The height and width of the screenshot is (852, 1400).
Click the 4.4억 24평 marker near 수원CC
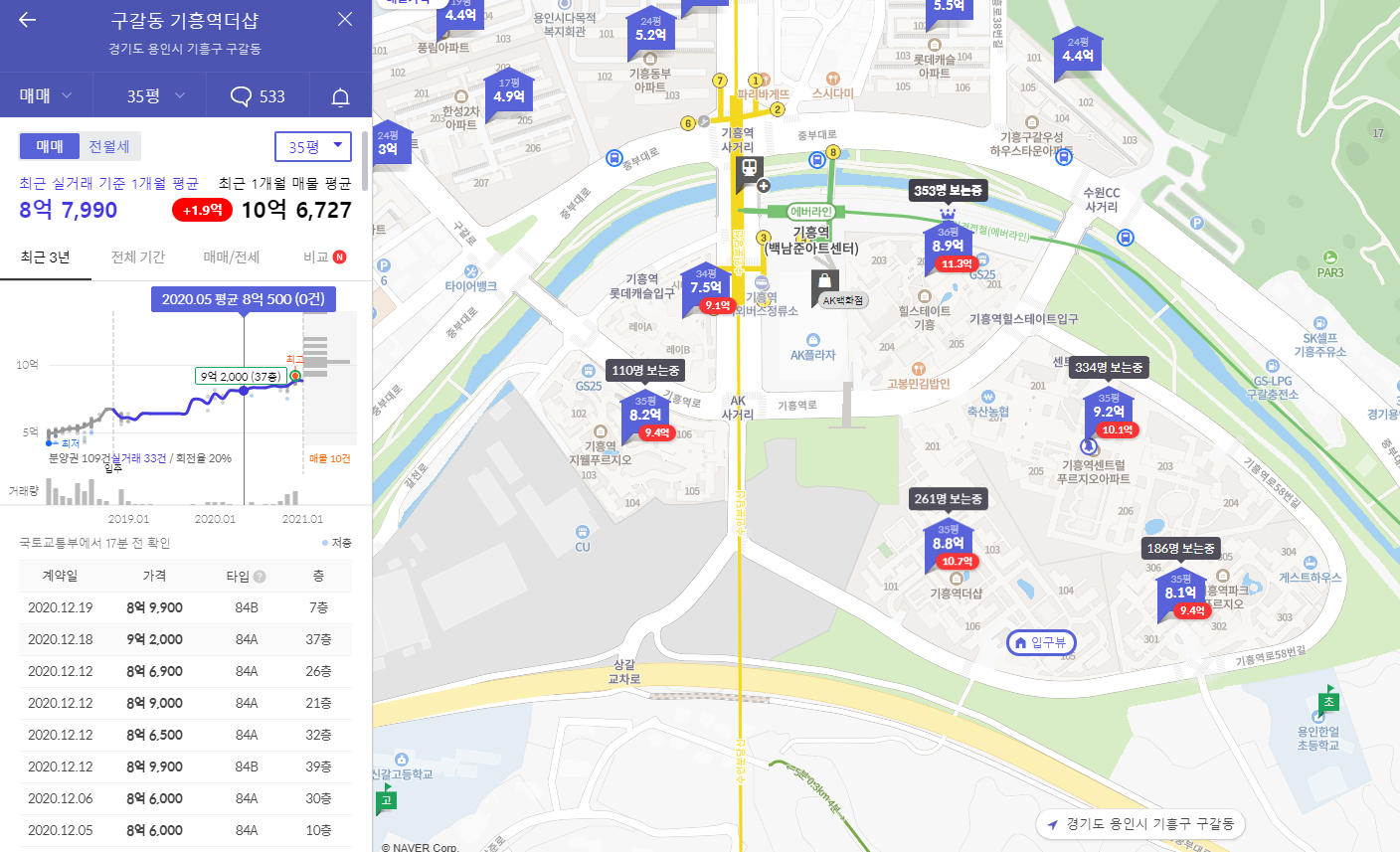(x=1078, y=53)
